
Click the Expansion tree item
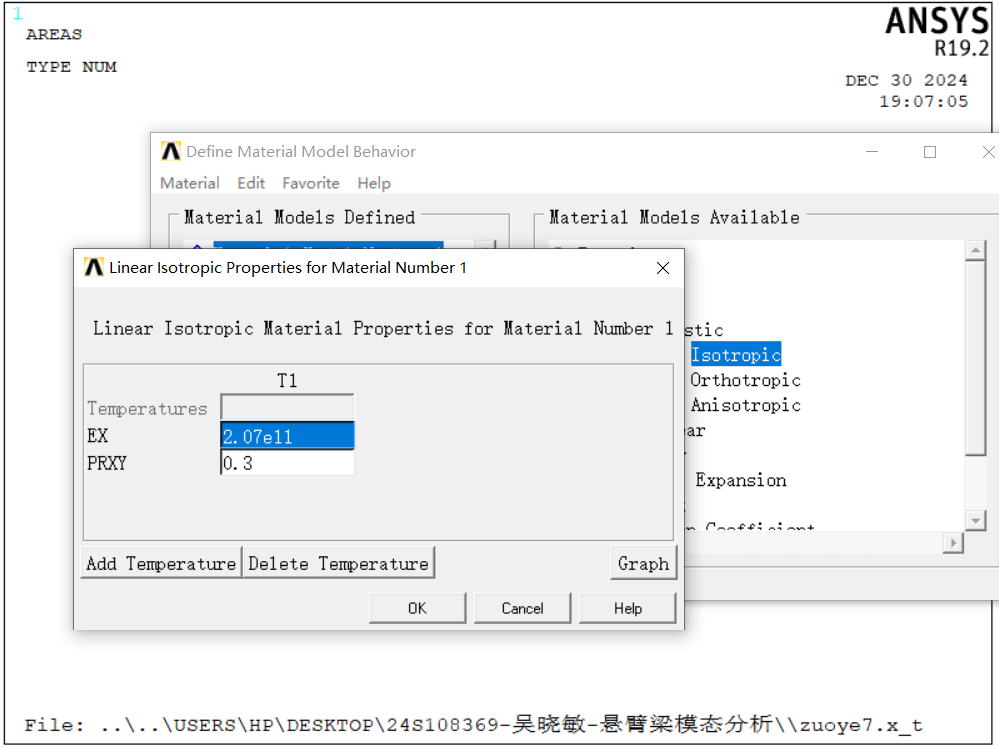coord(740,480)
